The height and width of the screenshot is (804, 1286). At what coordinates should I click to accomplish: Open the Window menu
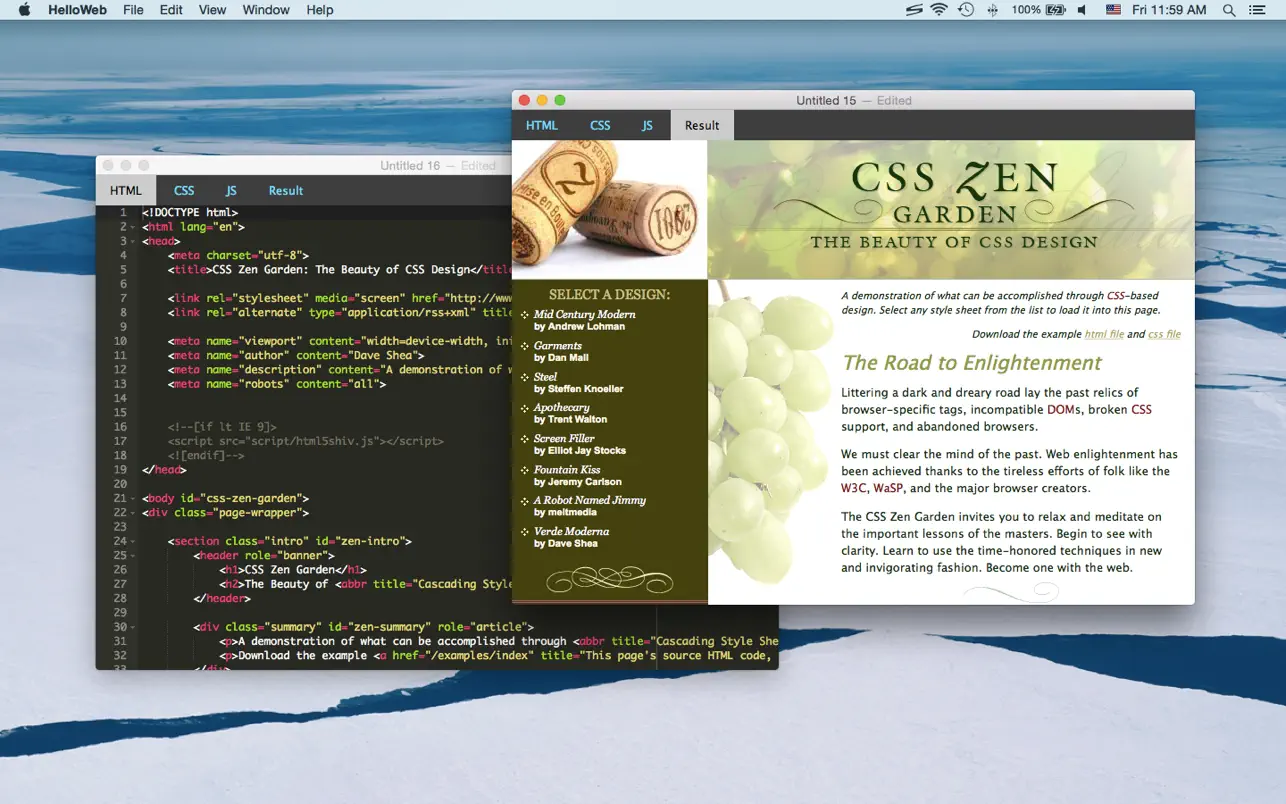(265, 10)
